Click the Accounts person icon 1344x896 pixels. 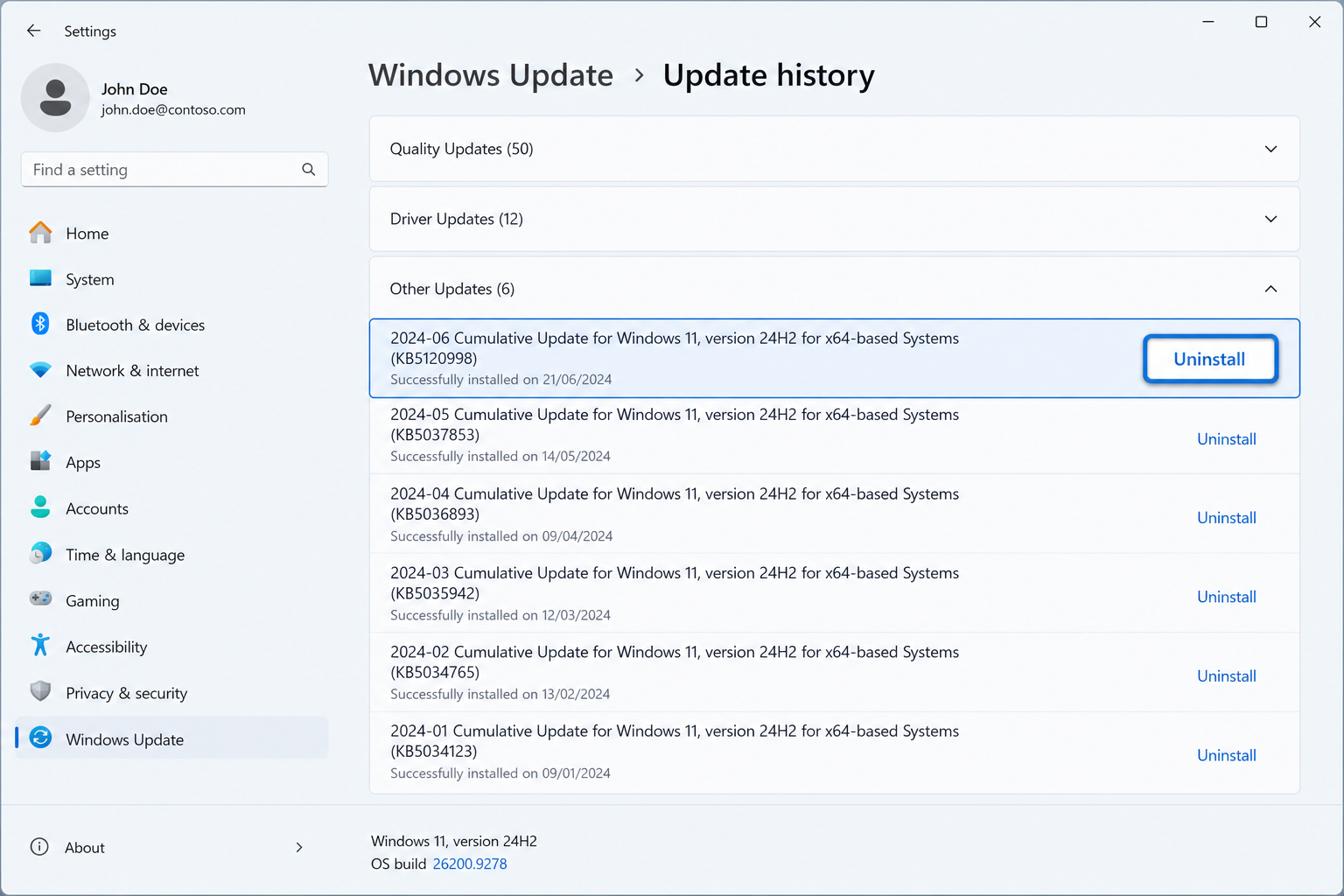[x=40, y=507]
